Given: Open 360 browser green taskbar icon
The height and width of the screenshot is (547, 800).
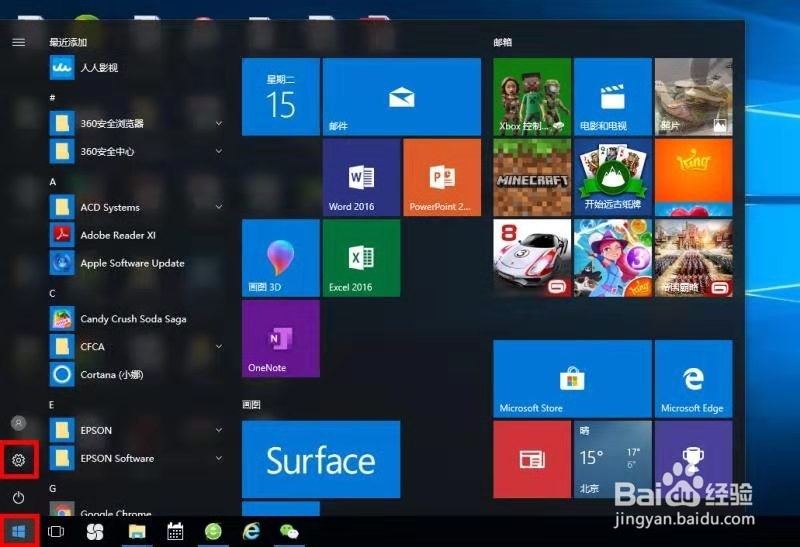Looking at the screenshot, I should 213,532.
